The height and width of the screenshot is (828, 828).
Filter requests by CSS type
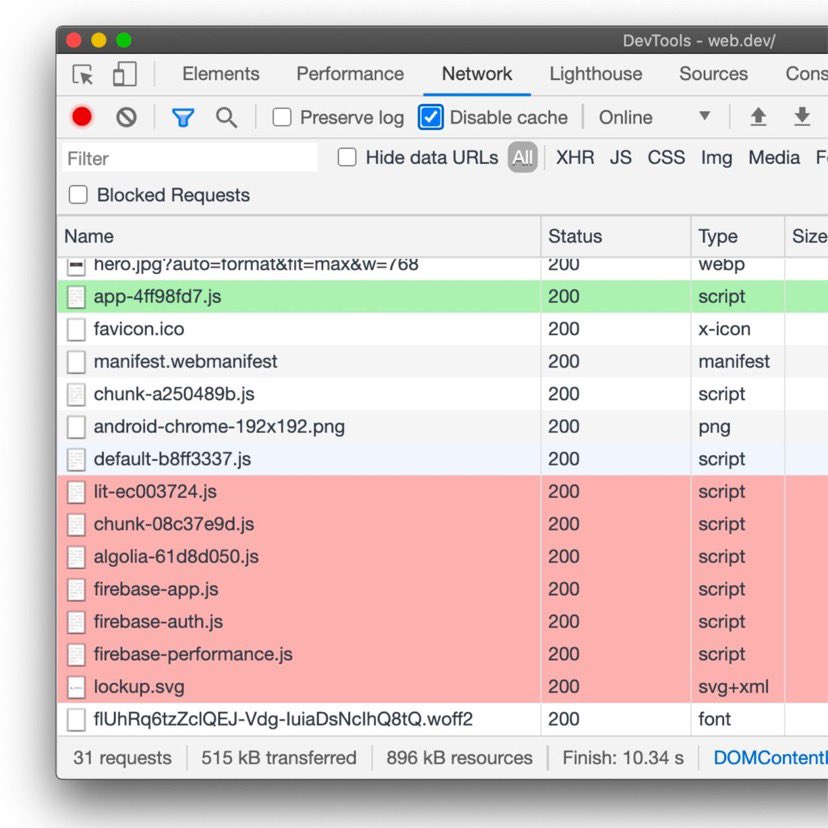pyautogui.click(x=666, y=157)
